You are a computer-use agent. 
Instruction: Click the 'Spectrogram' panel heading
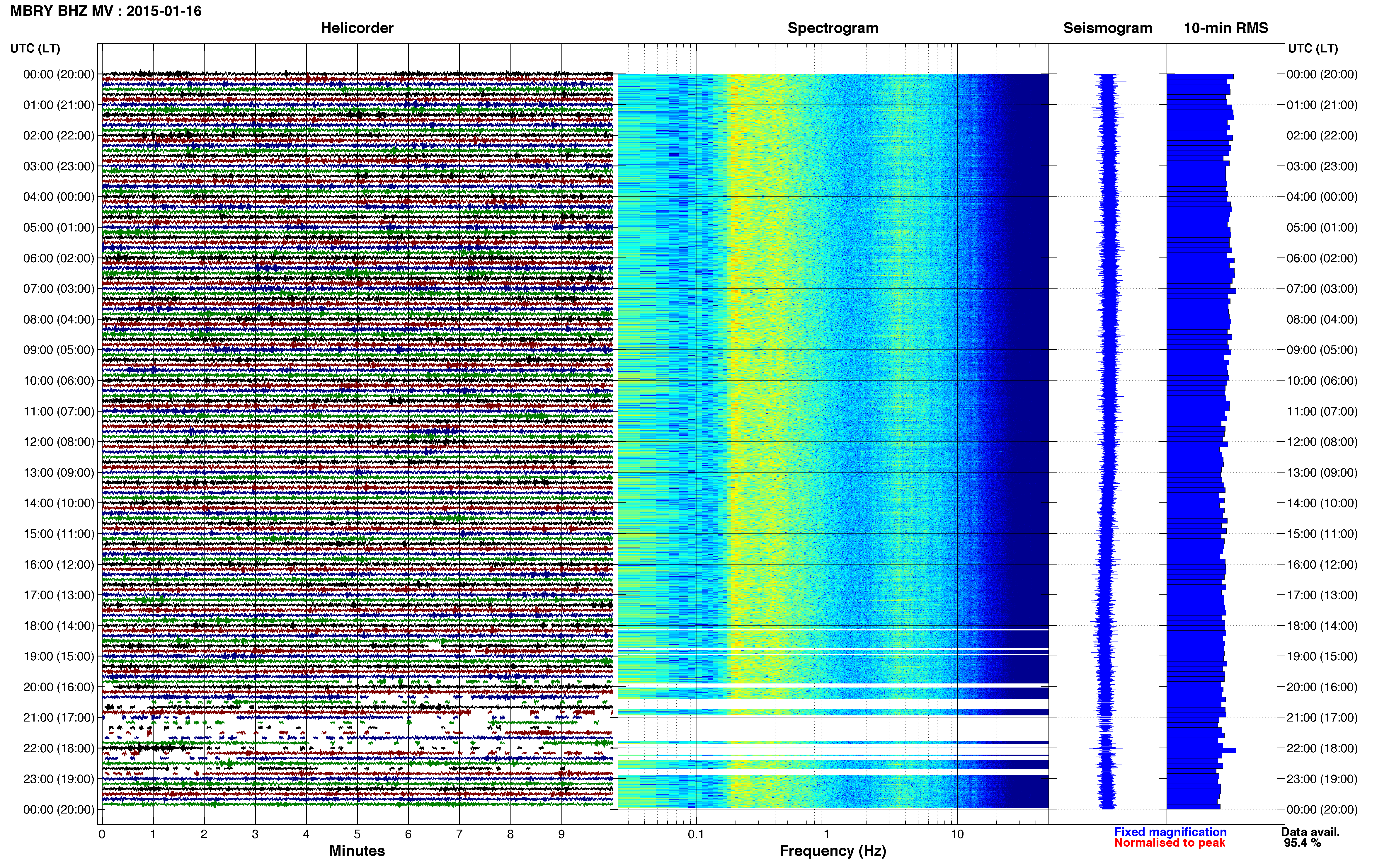click(833, 28)
